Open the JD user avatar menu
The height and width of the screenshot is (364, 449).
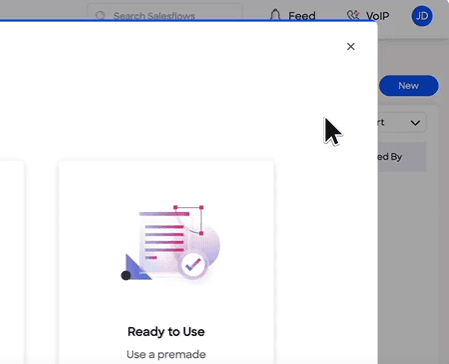pyautogui.click(x=422, y=16)
